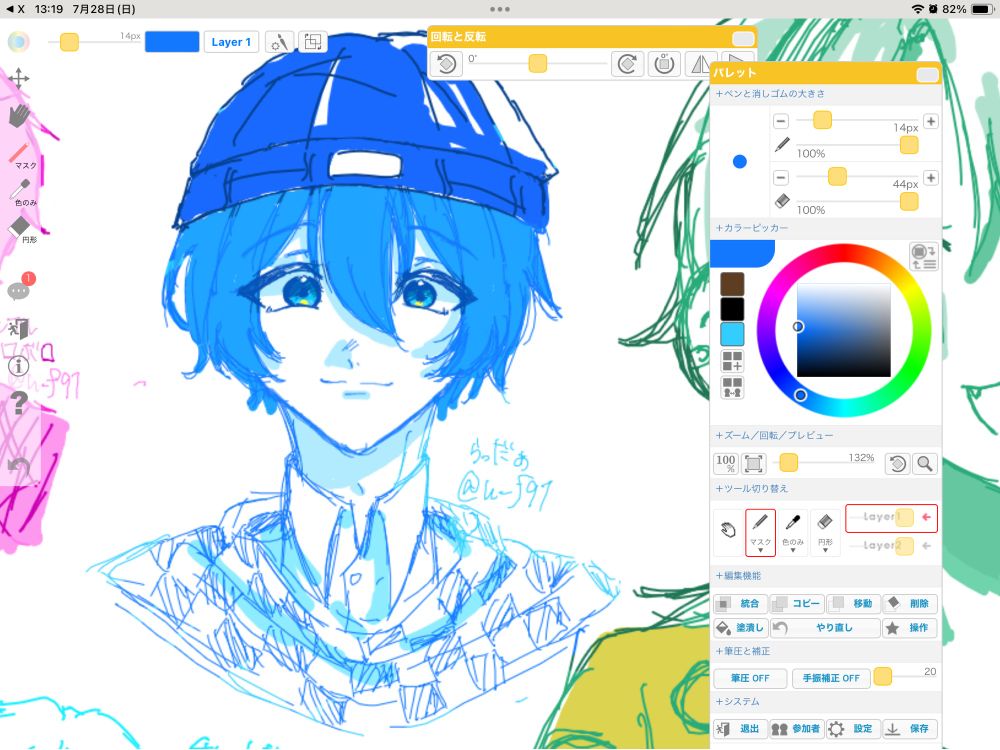The height and width of the screenshot is (750, 1000).
Task: Rotate canvas counterclockwise in 回転と反転 panel
Action: pyautogui.click(x=446, y=64)
